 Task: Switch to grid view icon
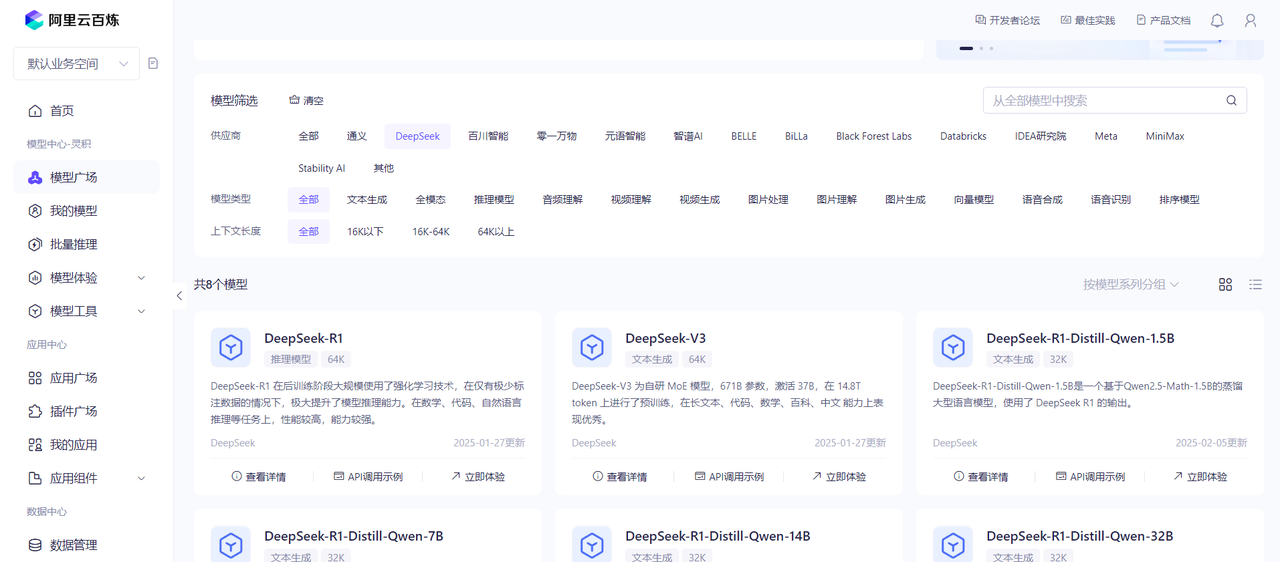coord(1225,285)
